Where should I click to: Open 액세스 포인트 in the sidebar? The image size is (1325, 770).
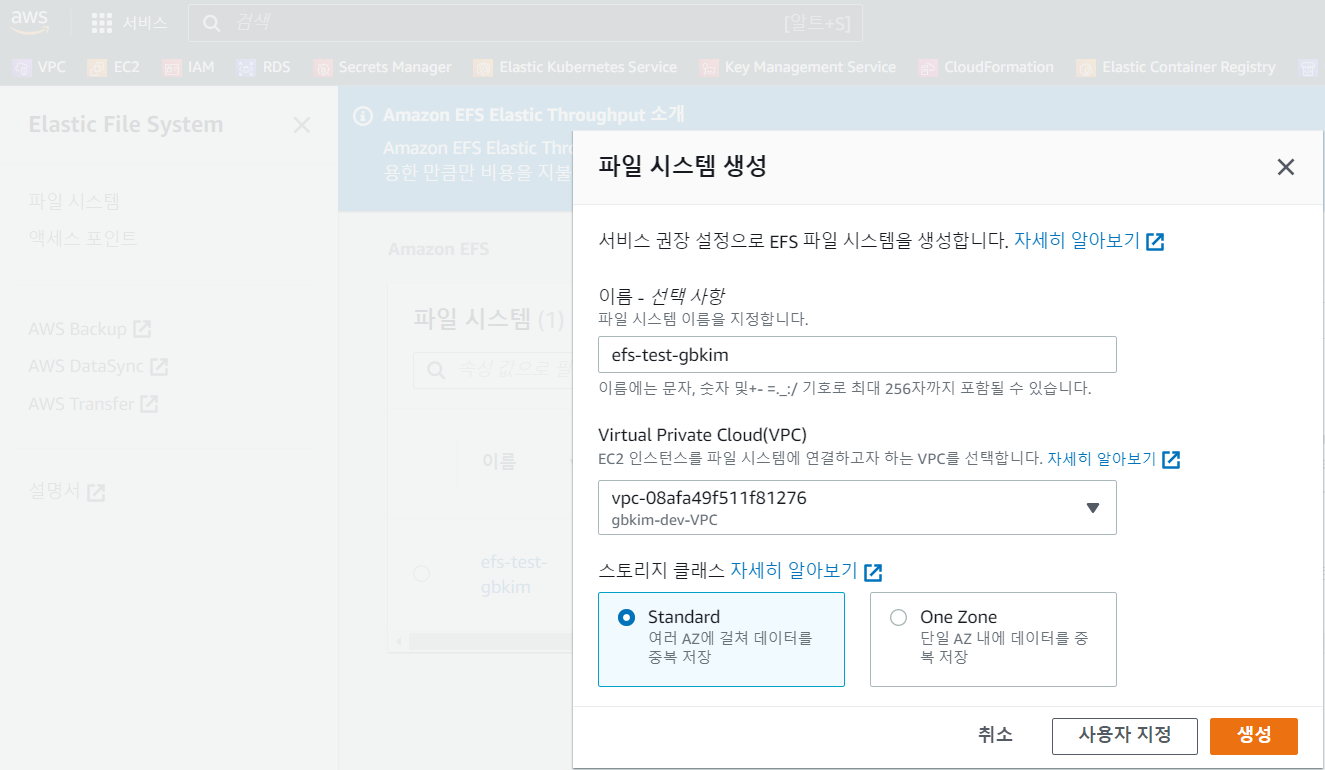coord(82,238)
